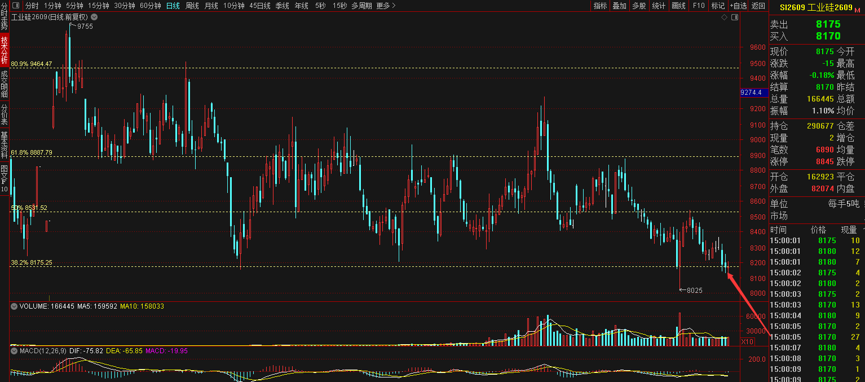
Task: Click the 返回 back button
Action: click(x=758, y=6)
